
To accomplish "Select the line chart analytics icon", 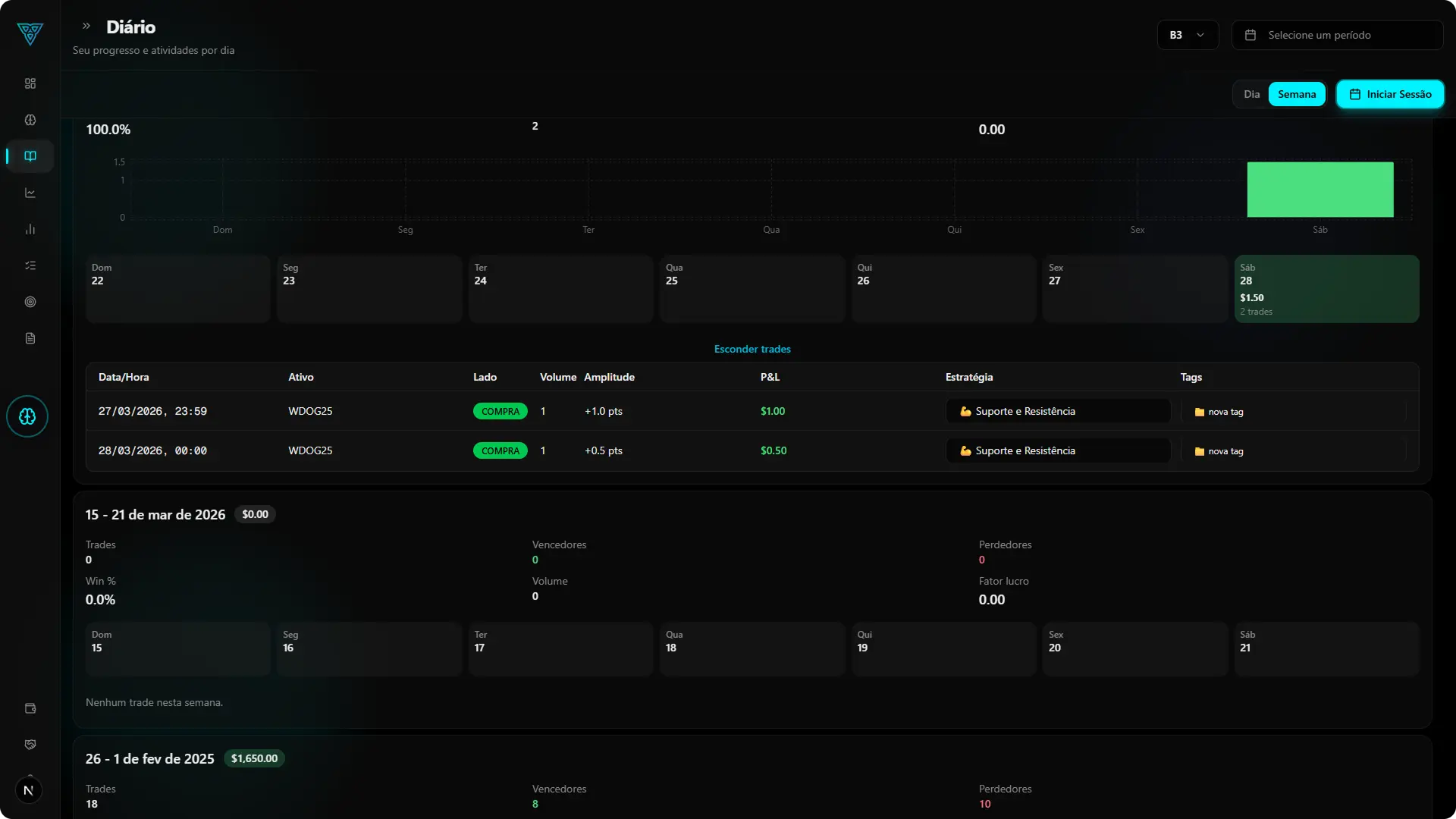I will pos(30,192).
